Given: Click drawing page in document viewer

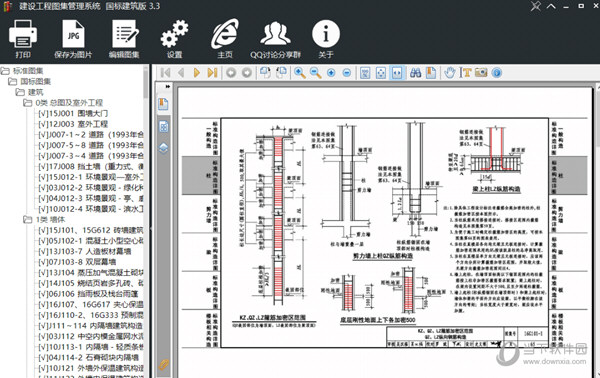Looking at the screenshot, I should point(385,233).
